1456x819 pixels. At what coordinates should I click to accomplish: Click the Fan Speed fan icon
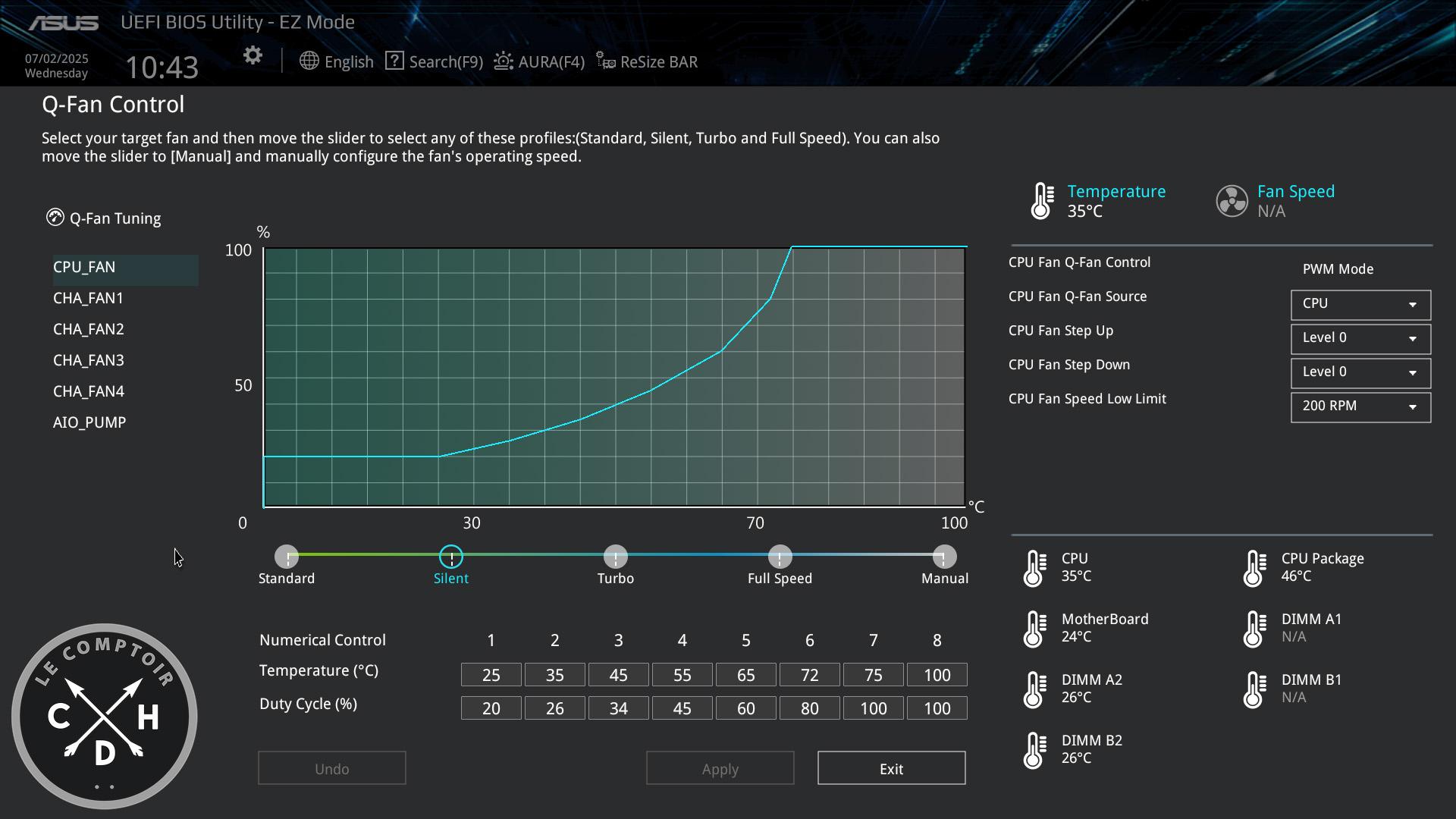pos(1232,201)
